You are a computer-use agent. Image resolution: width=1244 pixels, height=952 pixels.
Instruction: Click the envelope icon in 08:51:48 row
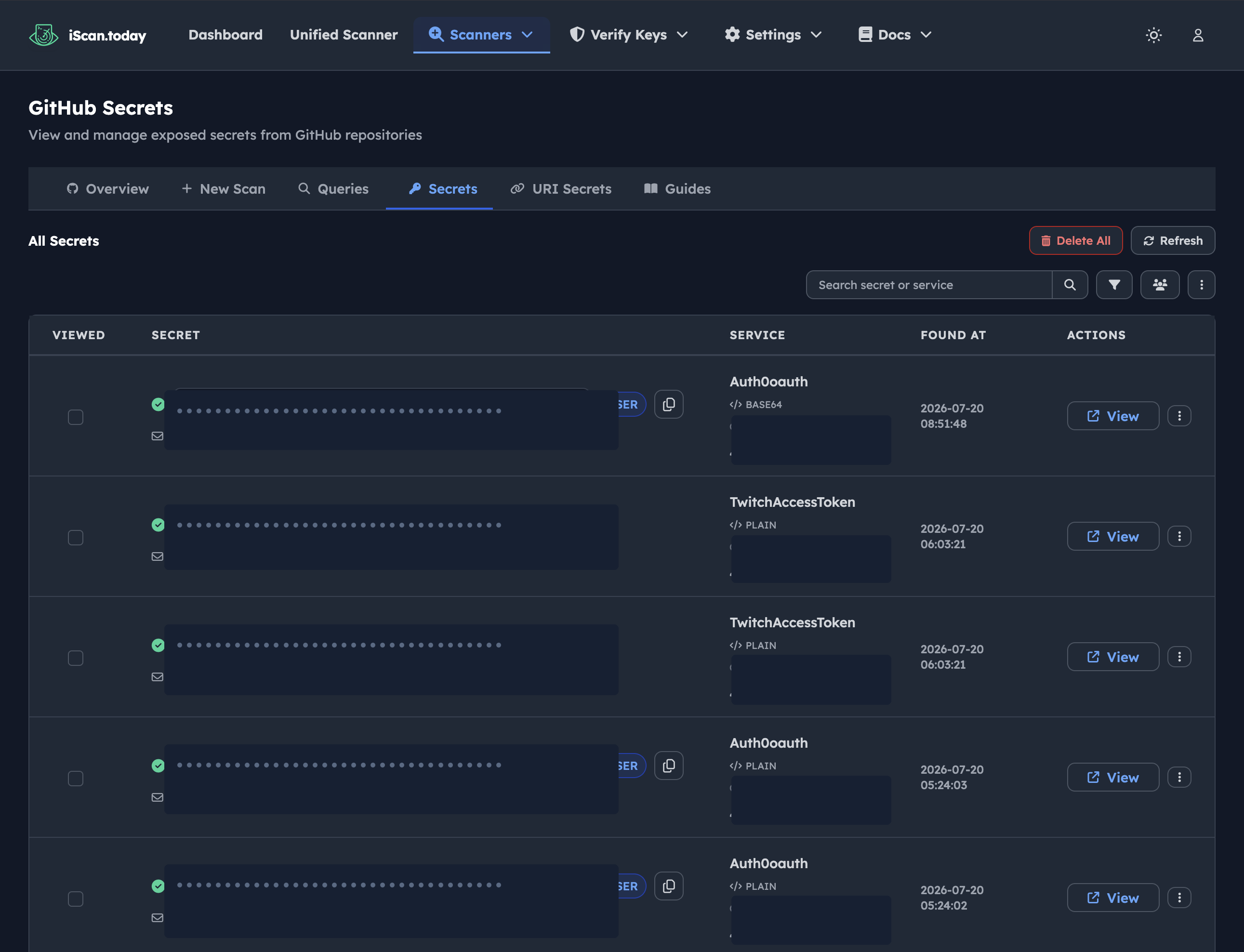click(x=158, y=436)
